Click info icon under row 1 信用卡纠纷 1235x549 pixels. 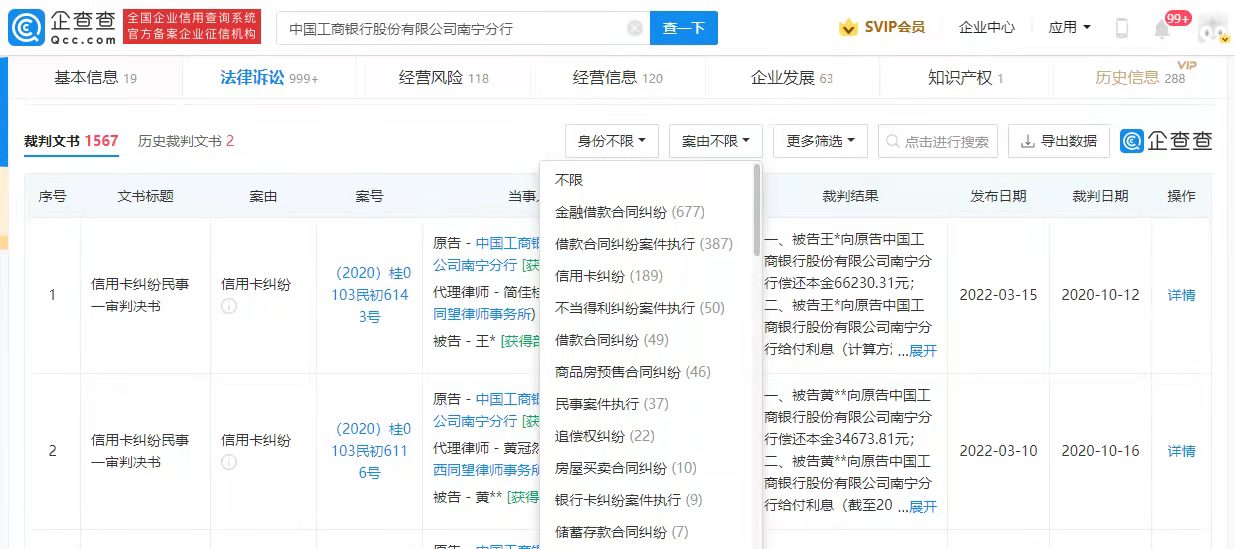pyautogui.click(x=228, y=306)
